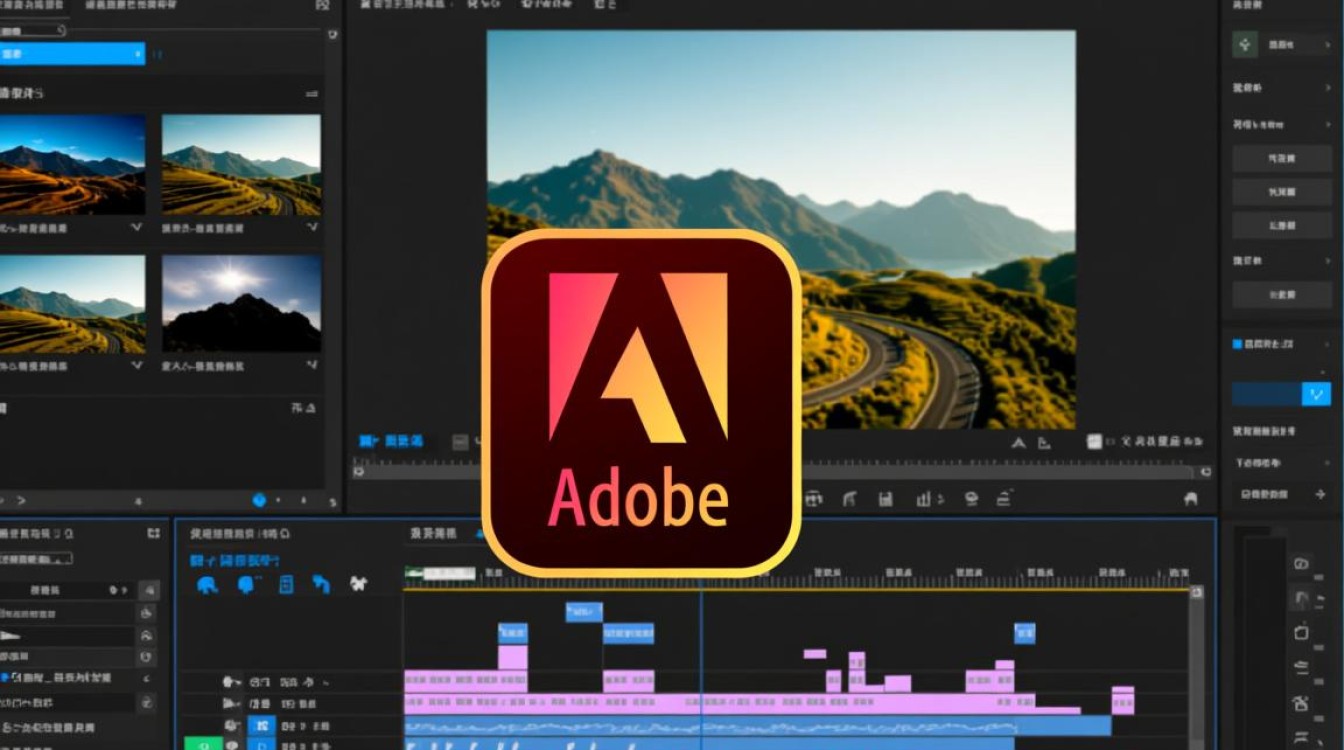Switch to the first tab of the timeline panel

pyautogui.click(x=240, y=534)
